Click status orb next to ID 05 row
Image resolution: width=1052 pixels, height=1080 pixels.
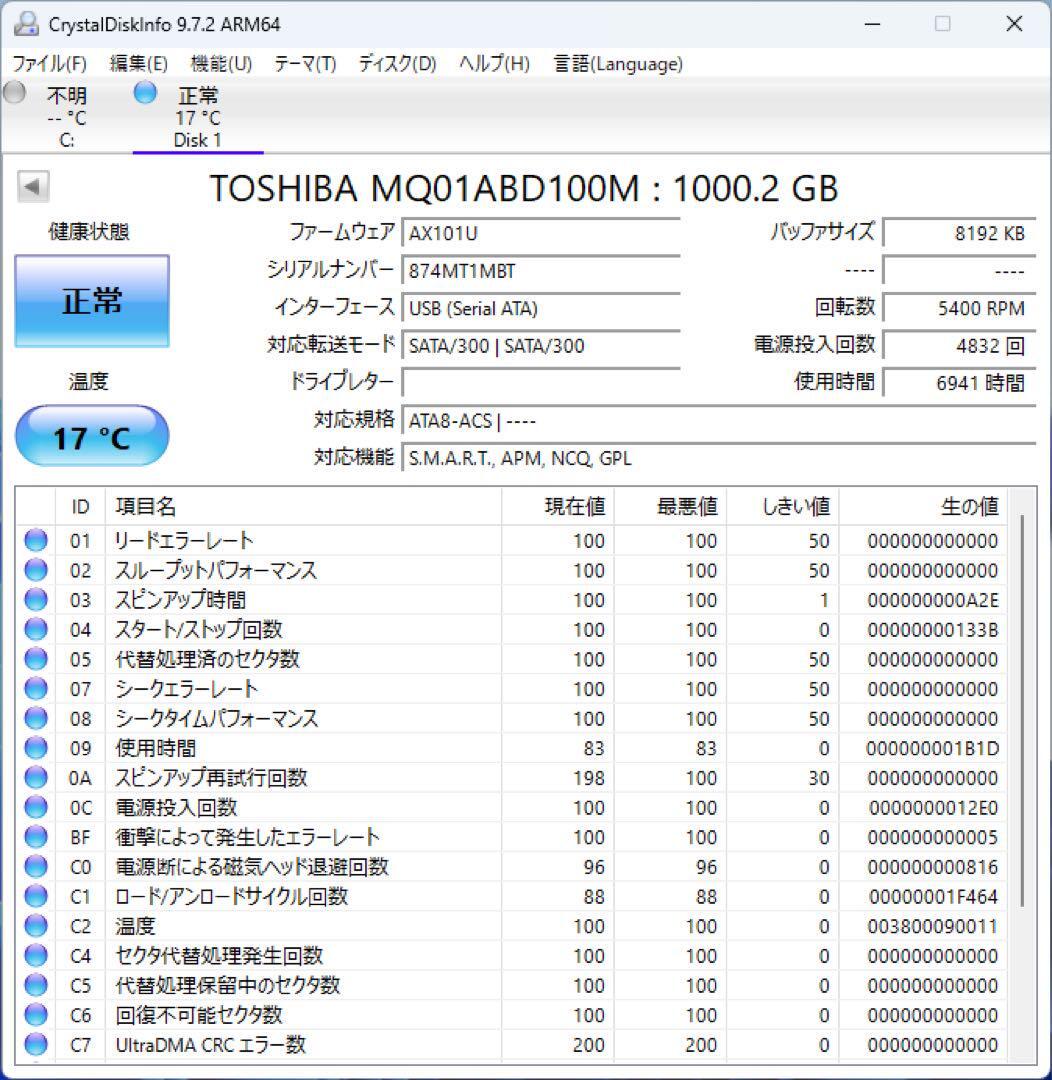[36, 660]
